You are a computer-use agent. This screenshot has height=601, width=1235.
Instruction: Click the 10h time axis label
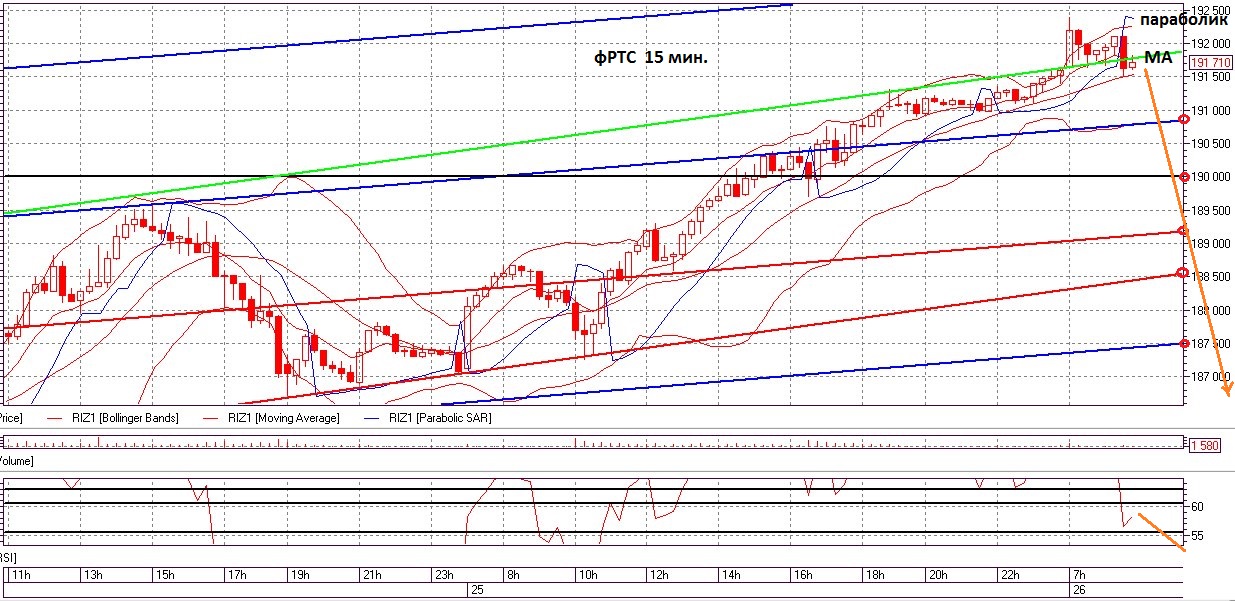(588, 575)
